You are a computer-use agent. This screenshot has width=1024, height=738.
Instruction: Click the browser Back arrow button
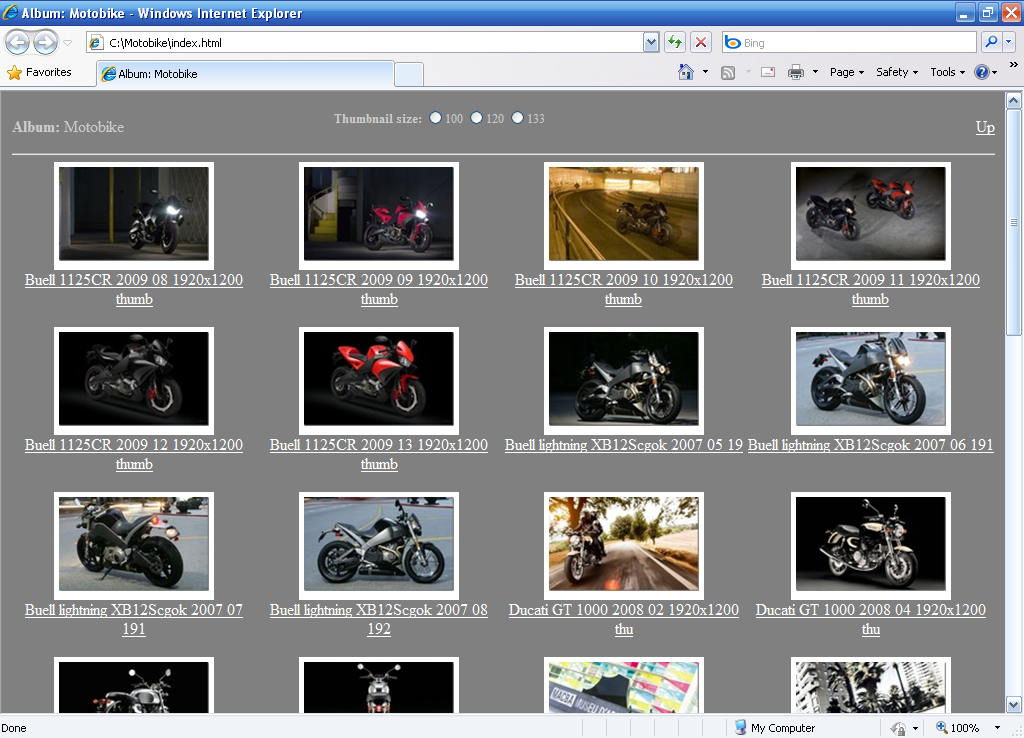pyautogui.click(x=18, y=43)
